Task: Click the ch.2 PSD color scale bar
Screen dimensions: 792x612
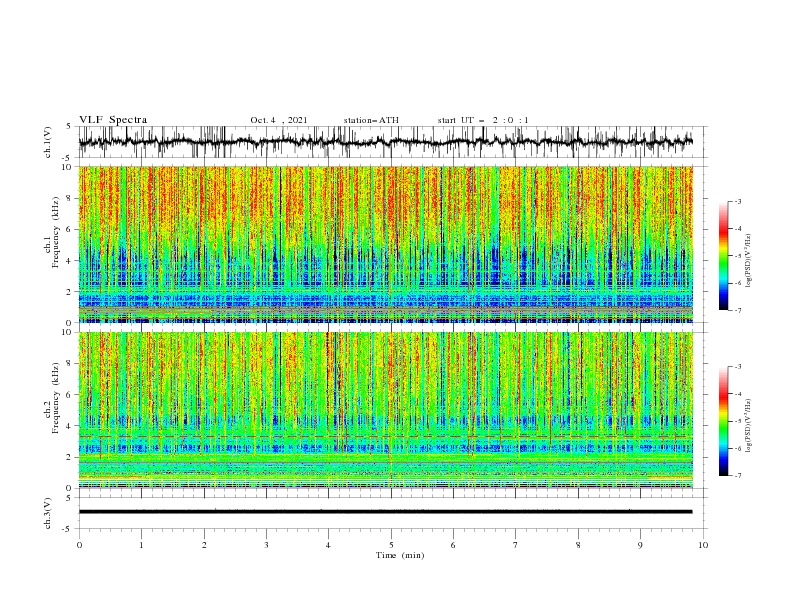Action: pos(724,421)
